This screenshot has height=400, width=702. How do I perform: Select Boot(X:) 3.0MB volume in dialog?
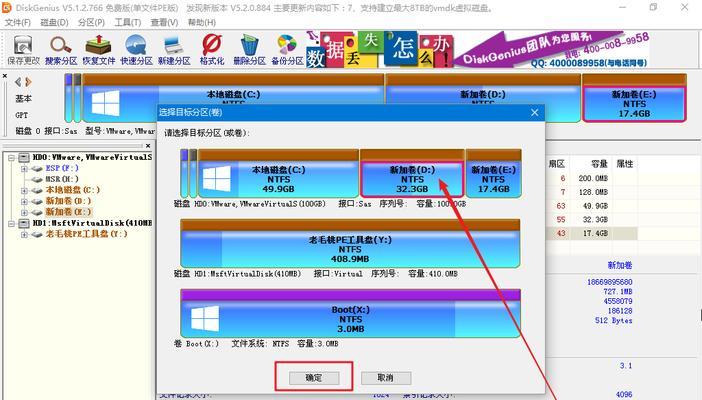coord(350,314)
